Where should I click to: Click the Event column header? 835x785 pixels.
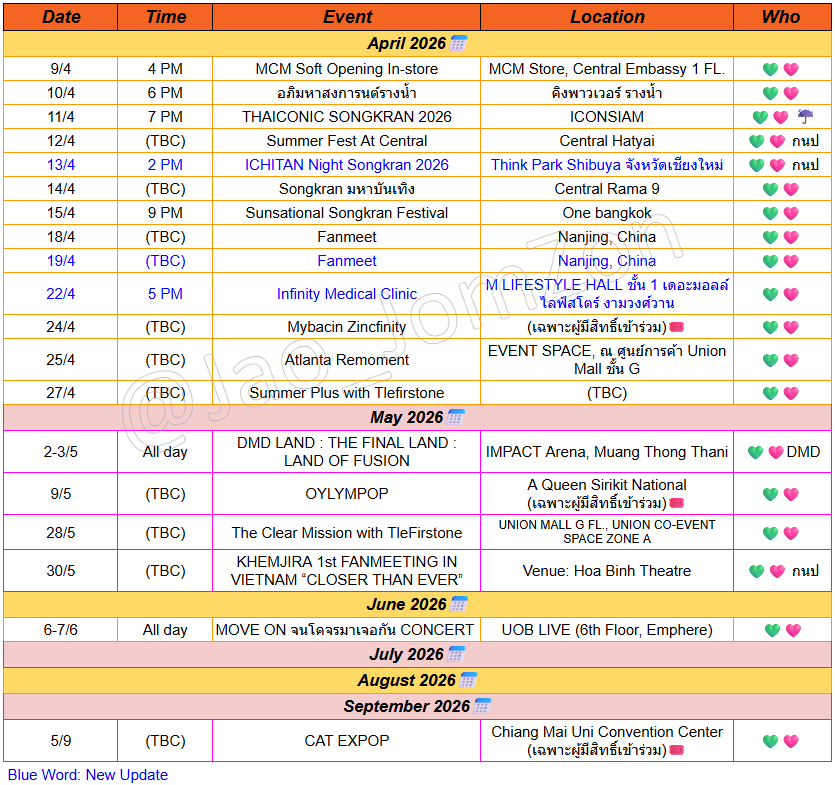pyautogui.click(x=347, y=17)
